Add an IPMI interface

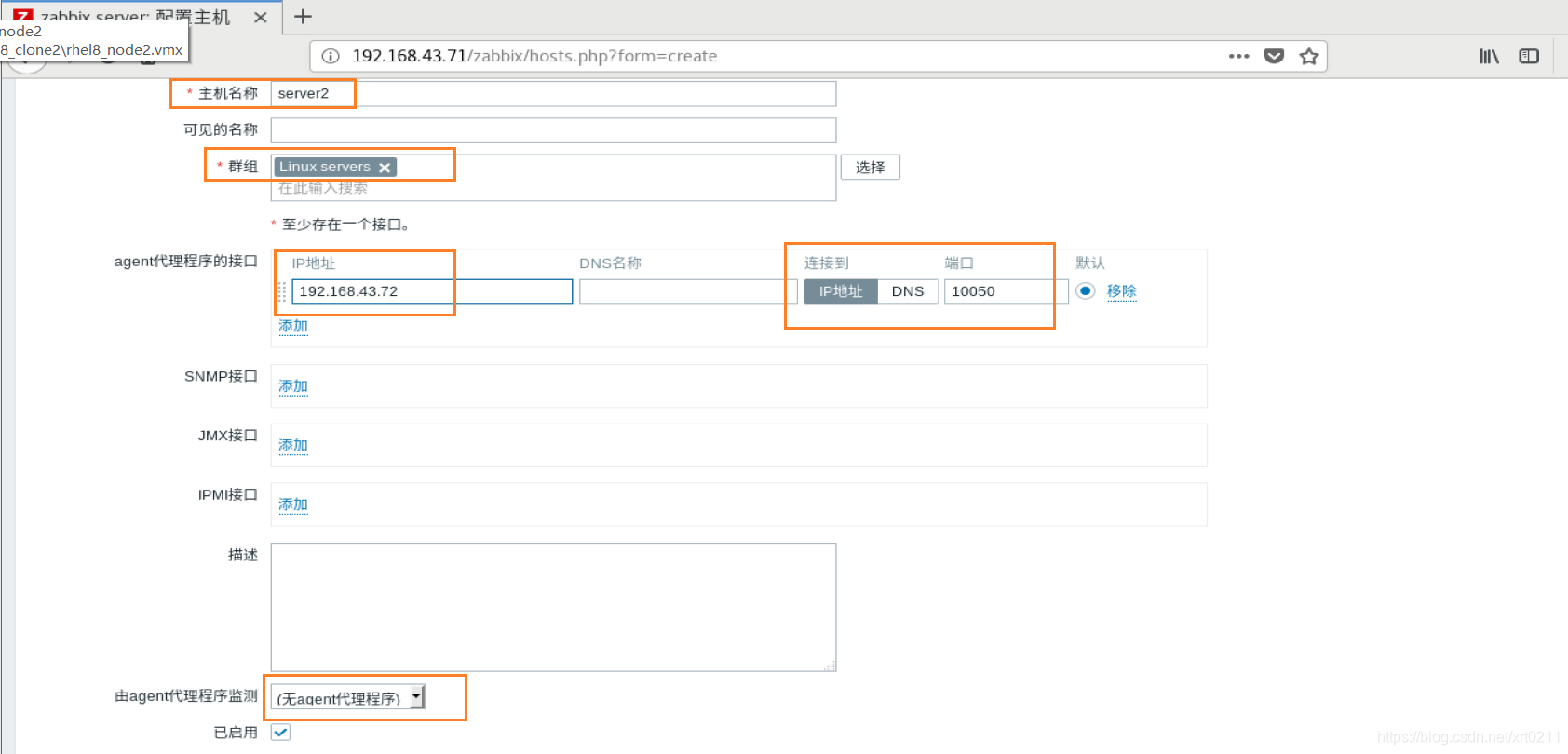[x=293, y=505]
